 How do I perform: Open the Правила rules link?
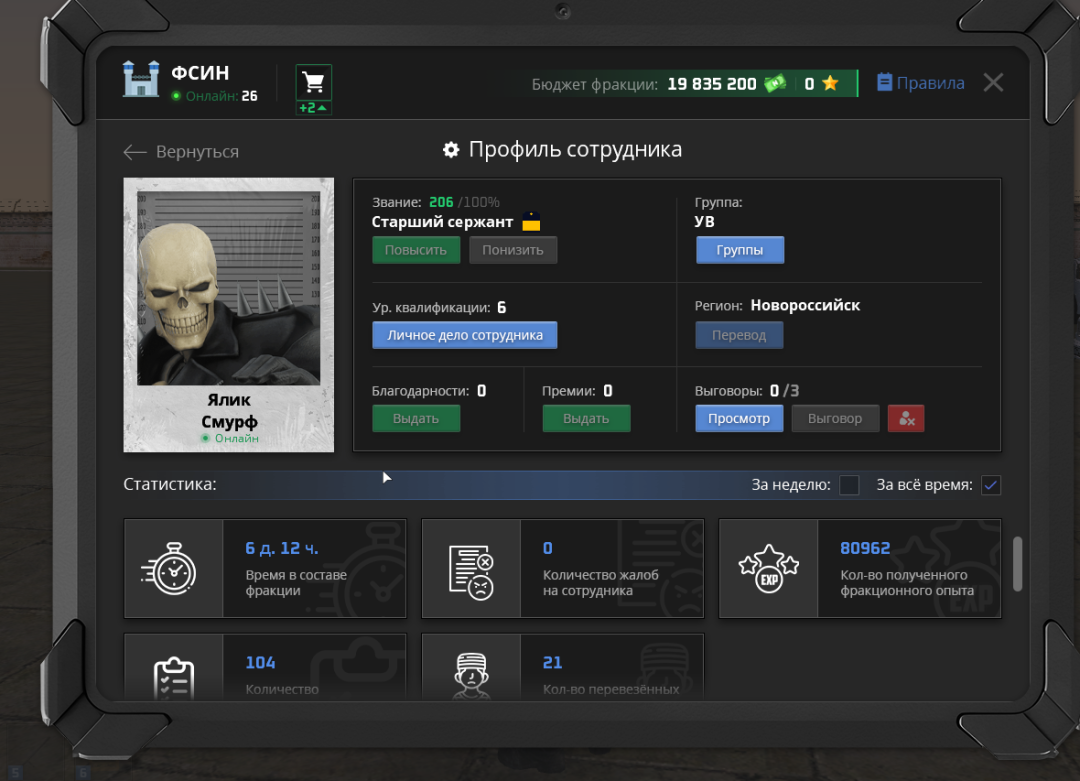tap(921, 83)
